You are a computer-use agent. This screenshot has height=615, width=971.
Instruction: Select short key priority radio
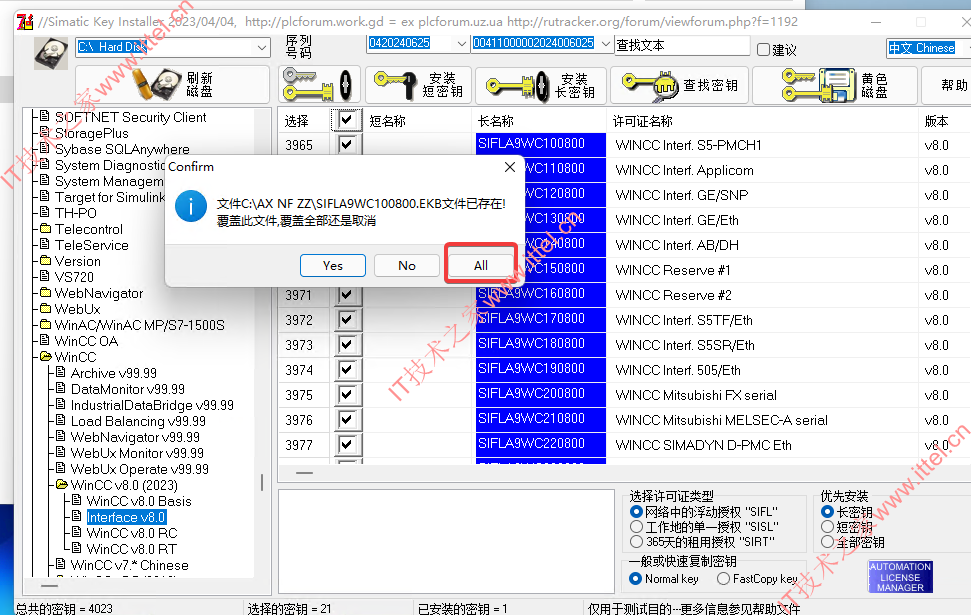(x=827, y=526)
